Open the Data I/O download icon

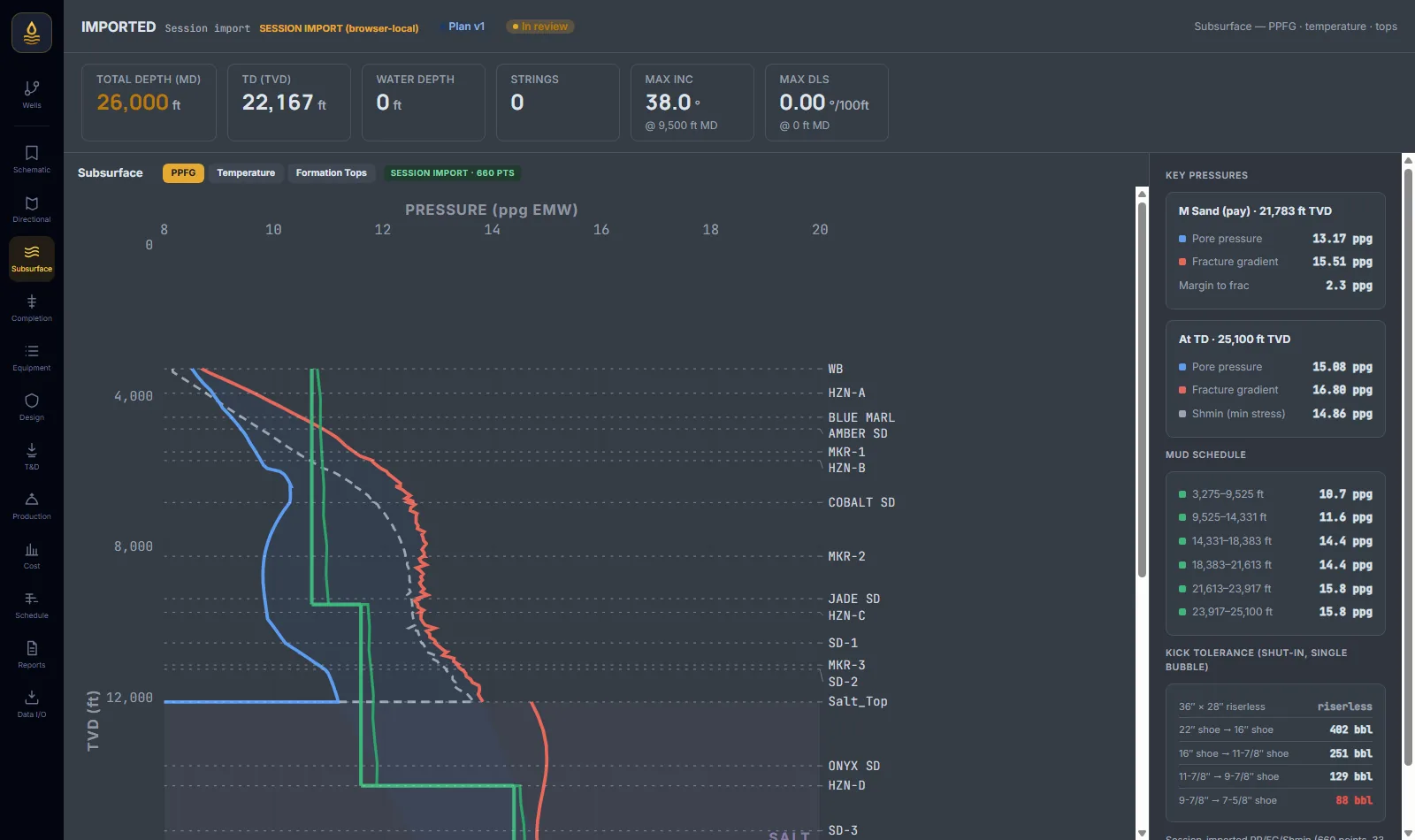coord(32,704)
